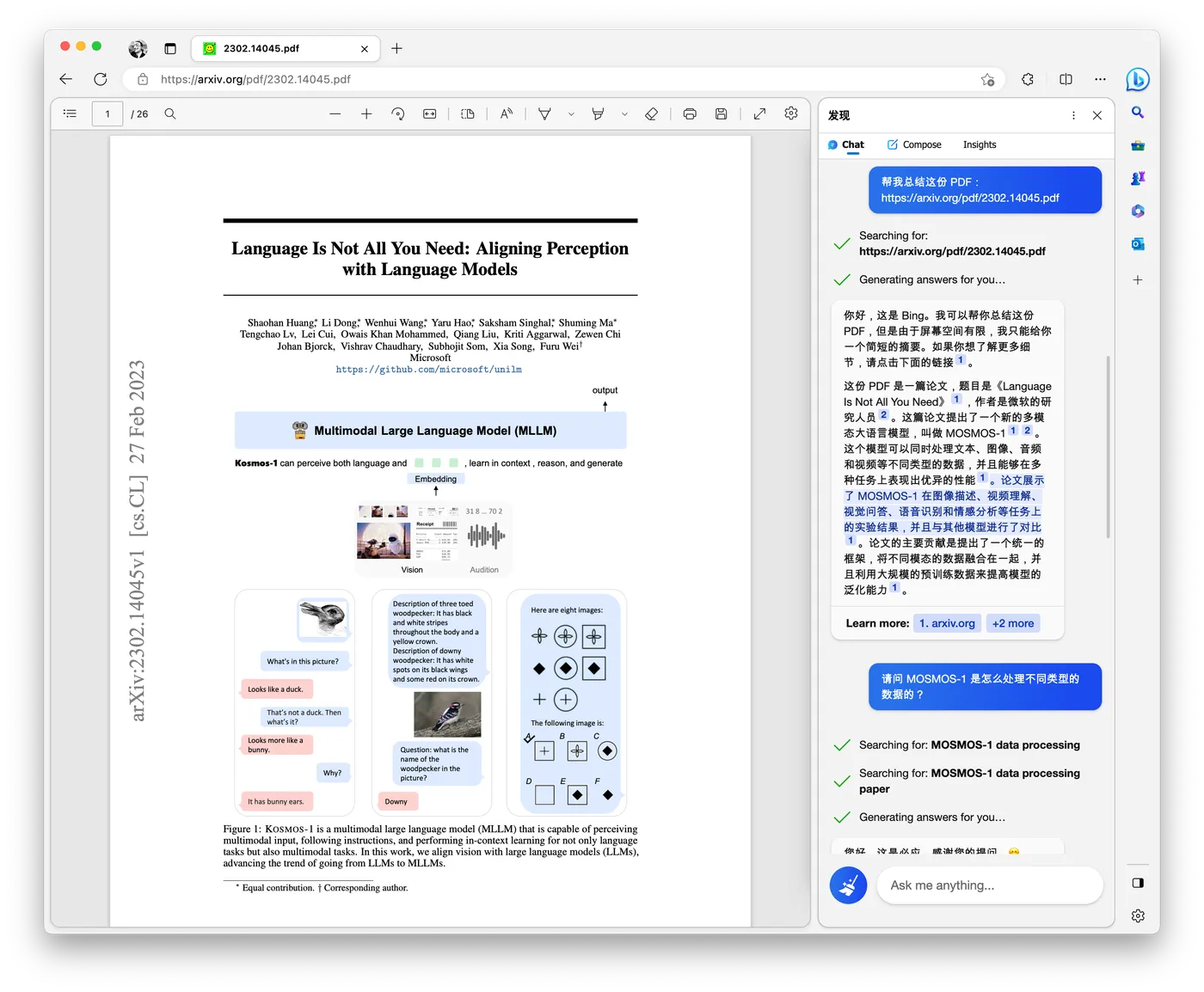
Task: Open sidebar settings gear
Action: [1138, 916]
